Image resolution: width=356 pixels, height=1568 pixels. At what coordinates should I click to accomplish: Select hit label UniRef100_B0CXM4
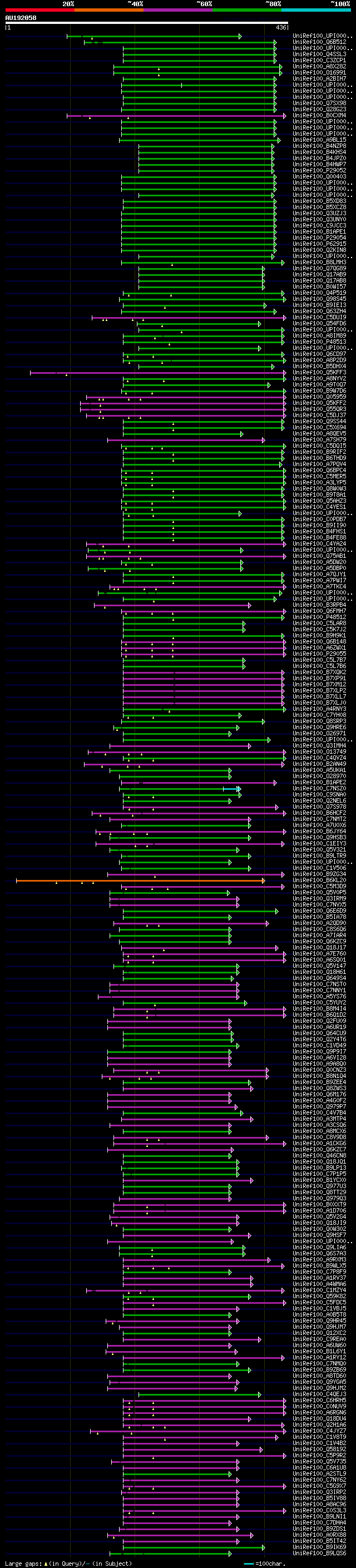click(x=319, y=116)
